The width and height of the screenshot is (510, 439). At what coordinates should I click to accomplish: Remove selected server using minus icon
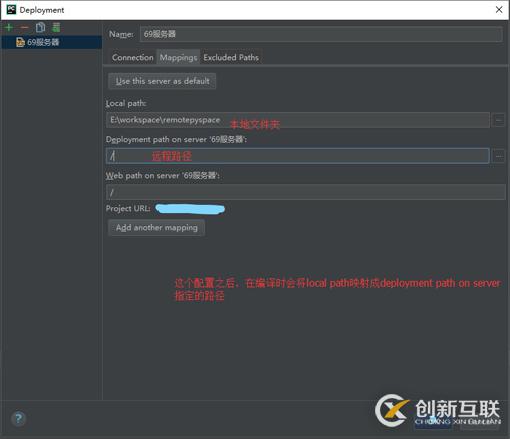[24, 27]
